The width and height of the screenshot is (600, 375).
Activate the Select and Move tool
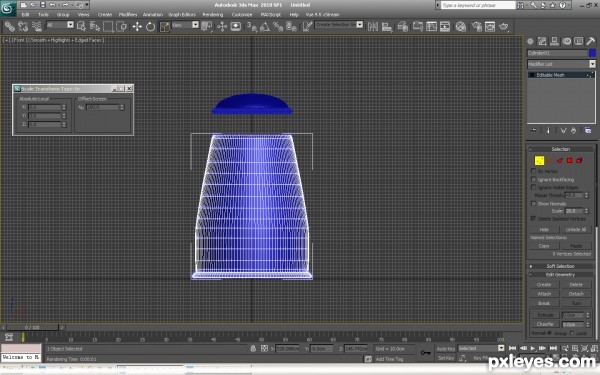click(x=137, y=26)
